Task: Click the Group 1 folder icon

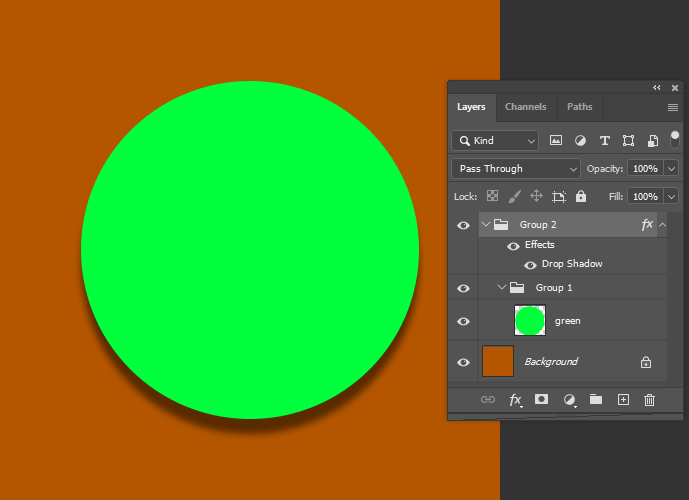Action: (517, 288)
